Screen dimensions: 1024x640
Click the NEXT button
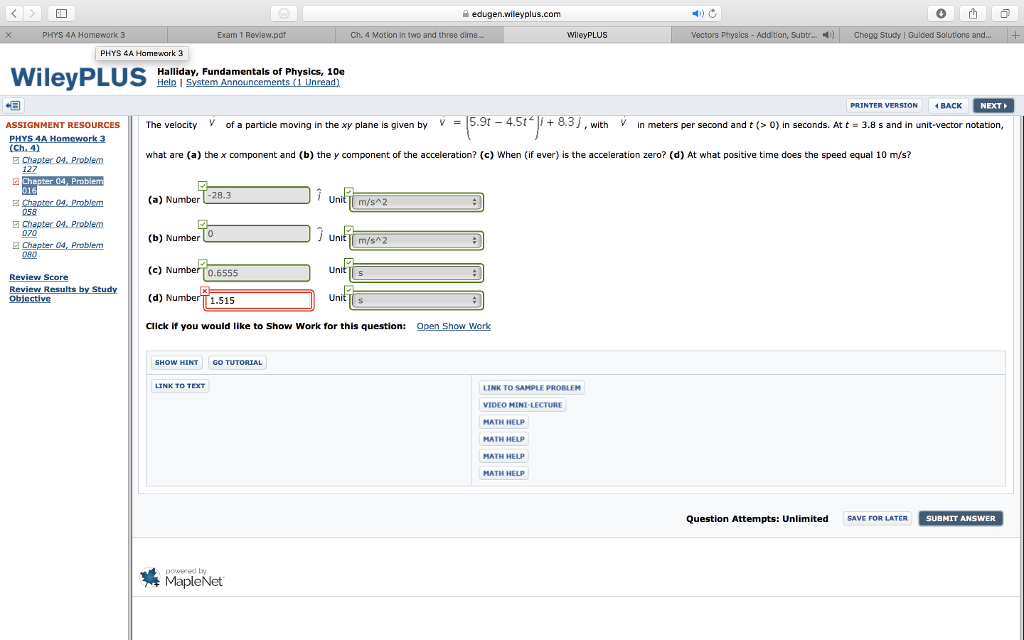pos(993,105)
